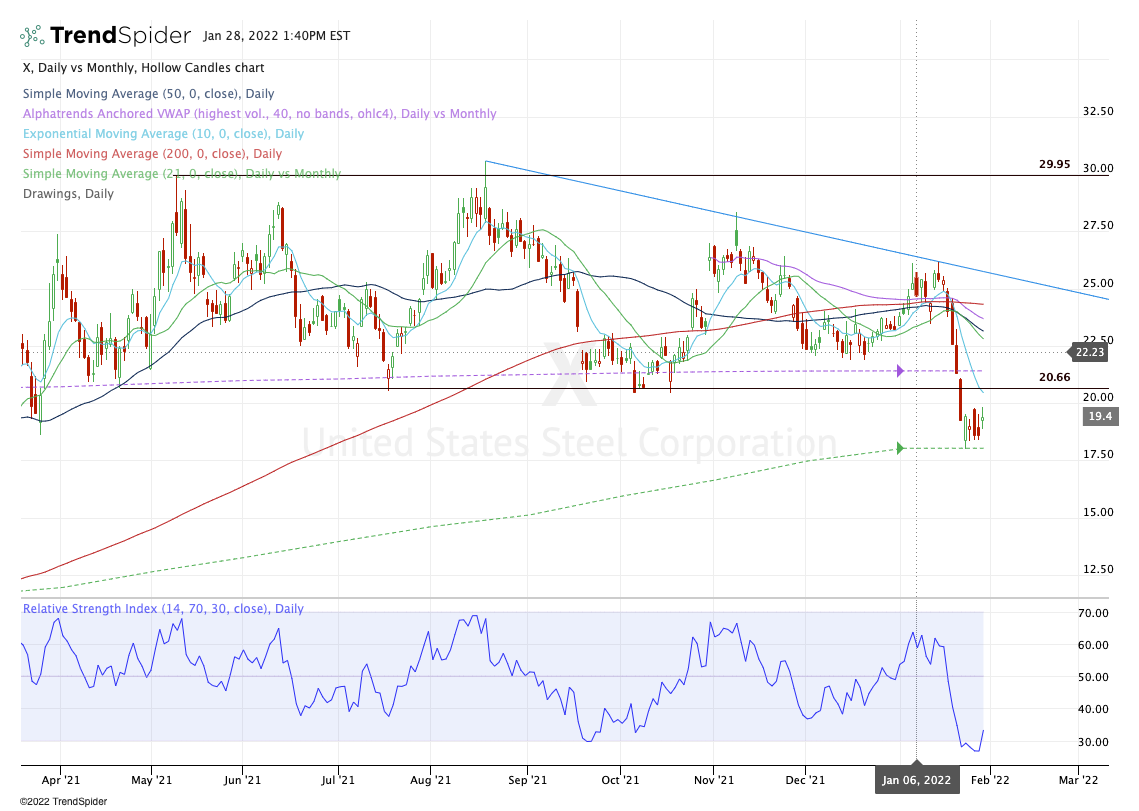Open the Drawings, Daily legend entry
The image size is (1139, 811).
click(x=67, y=193)
